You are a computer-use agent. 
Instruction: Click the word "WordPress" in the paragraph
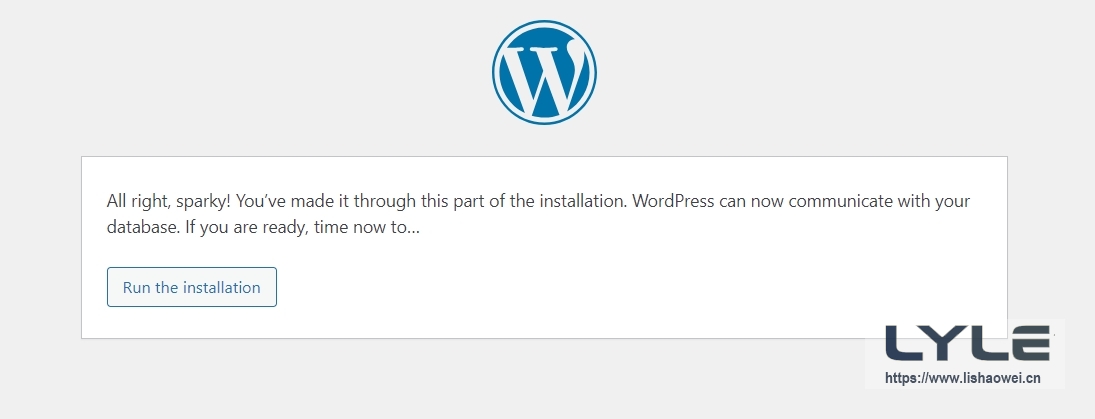click(x=674, y=201)
